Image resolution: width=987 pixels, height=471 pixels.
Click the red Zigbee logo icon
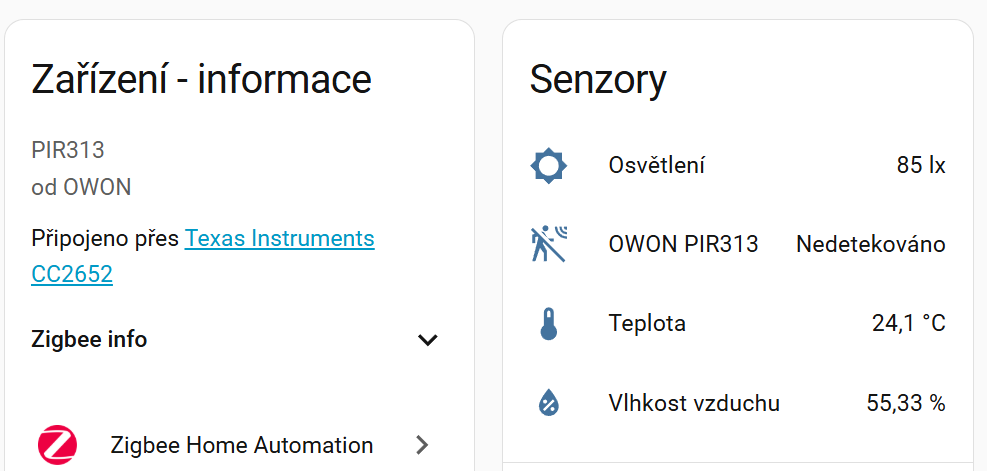point(57,445)
